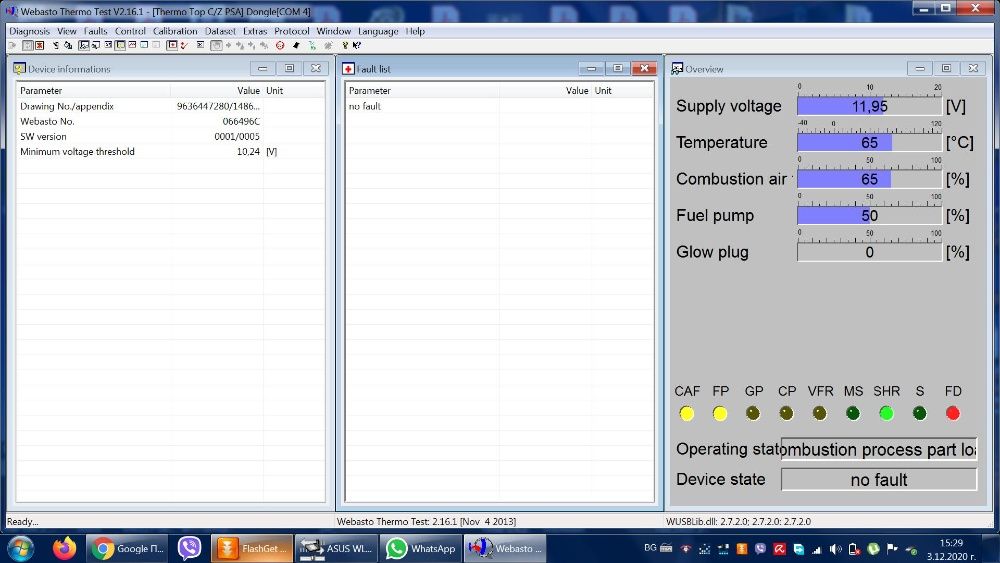Click the Fuel pump bar showing 50
Screen dimensions: 1000x563
[x=869, y=216]
